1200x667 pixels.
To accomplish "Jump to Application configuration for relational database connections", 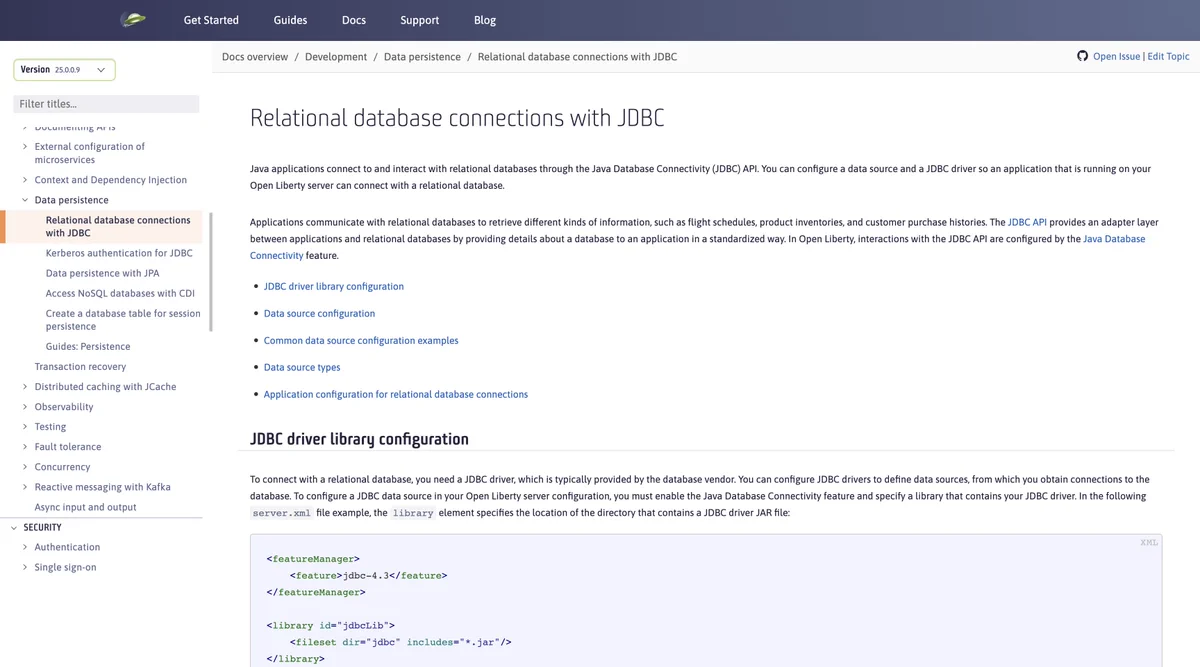I will click(396, 394).
